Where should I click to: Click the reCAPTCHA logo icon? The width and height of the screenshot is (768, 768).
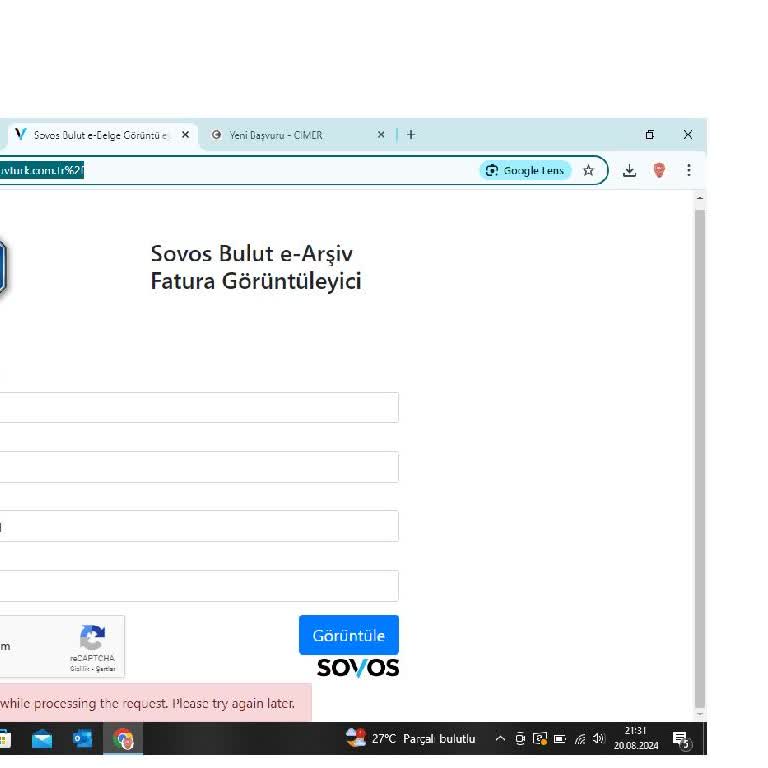tap(93, 637)
